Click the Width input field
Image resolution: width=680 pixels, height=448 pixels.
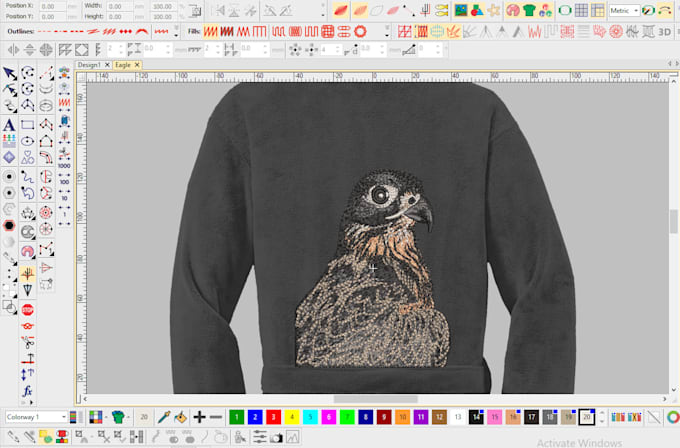(x=120, y=7)
